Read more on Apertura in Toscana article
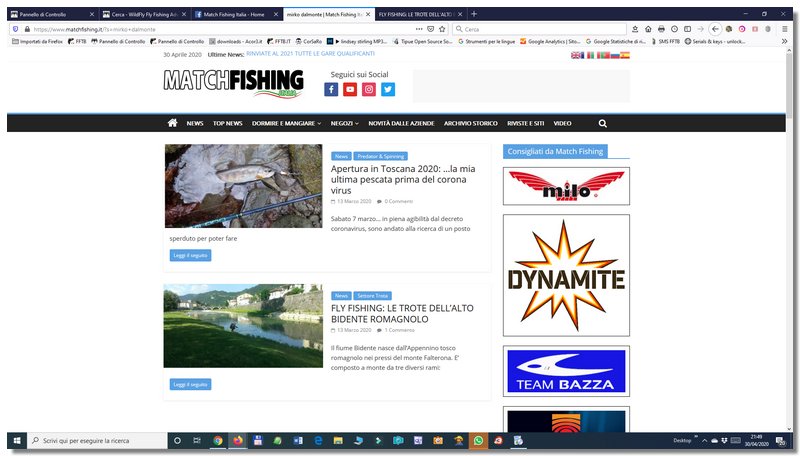 [190, 255]
